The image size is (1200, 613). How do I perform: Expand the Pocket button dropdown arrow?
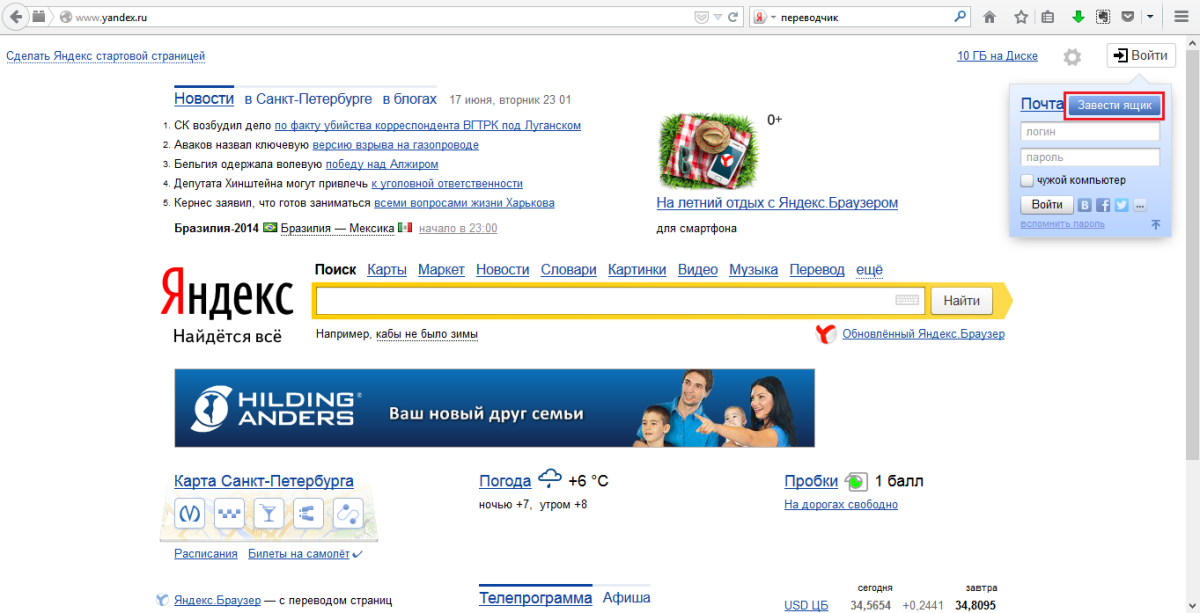(1150, 17)
